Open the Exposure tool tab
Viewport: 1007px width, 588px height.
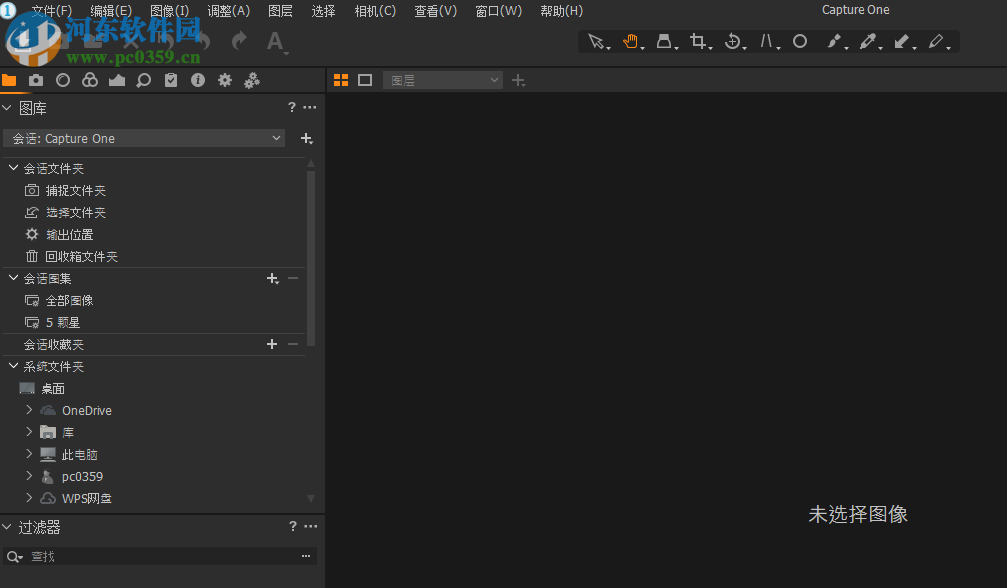117,80
